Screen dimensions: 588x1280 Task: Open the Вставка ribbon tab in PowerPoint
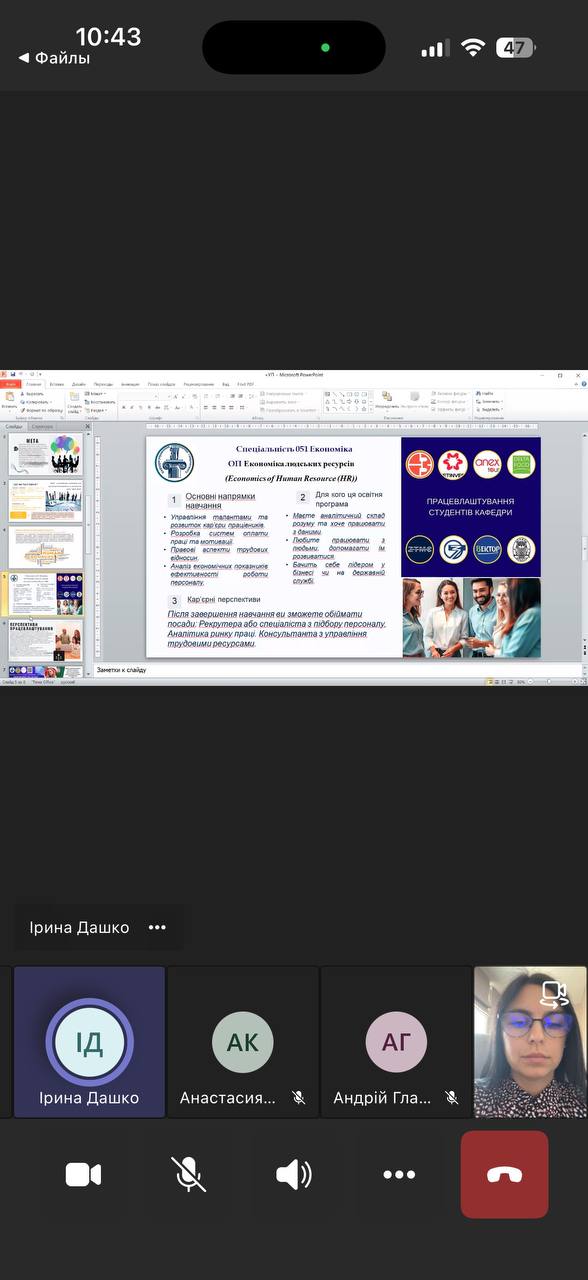pos(56,384)
